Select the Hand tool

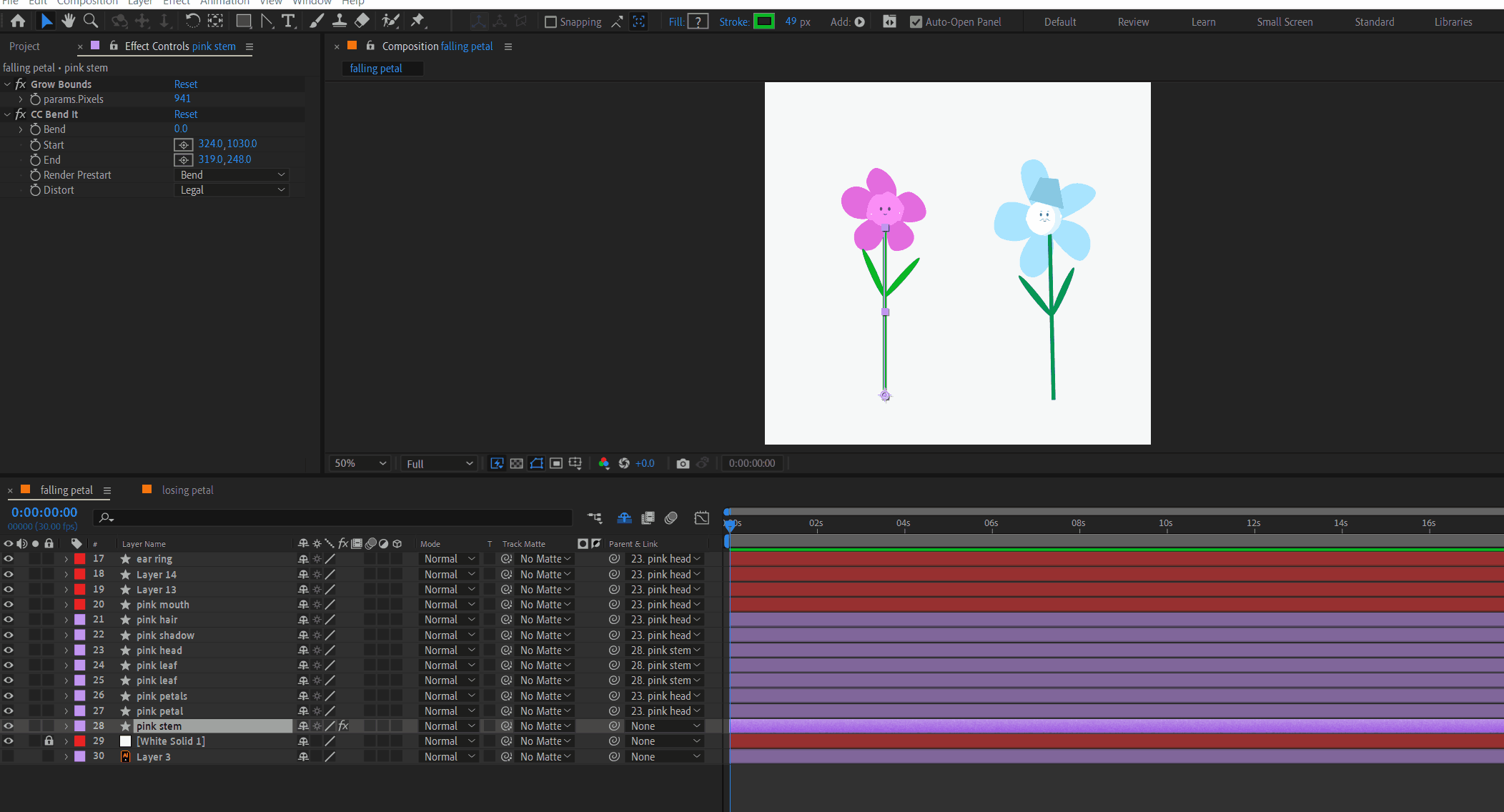coord(69,21)
